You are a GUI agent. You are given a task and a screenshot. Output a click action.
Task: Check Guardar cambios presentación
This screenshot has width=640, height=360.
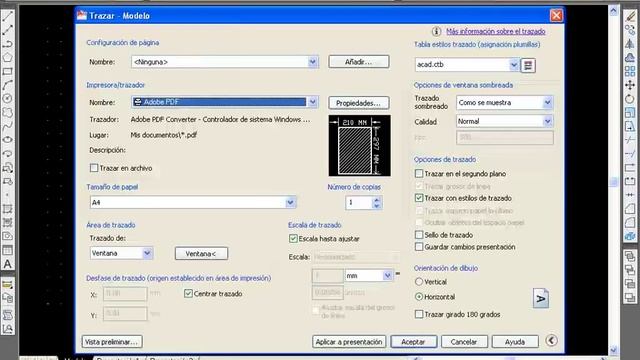(x=419, y=247)
